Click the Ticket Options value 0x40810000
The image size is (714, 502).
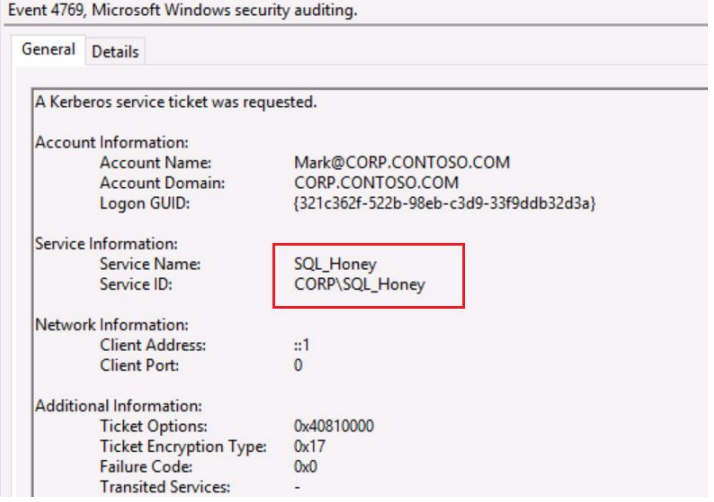pos(334,426)
